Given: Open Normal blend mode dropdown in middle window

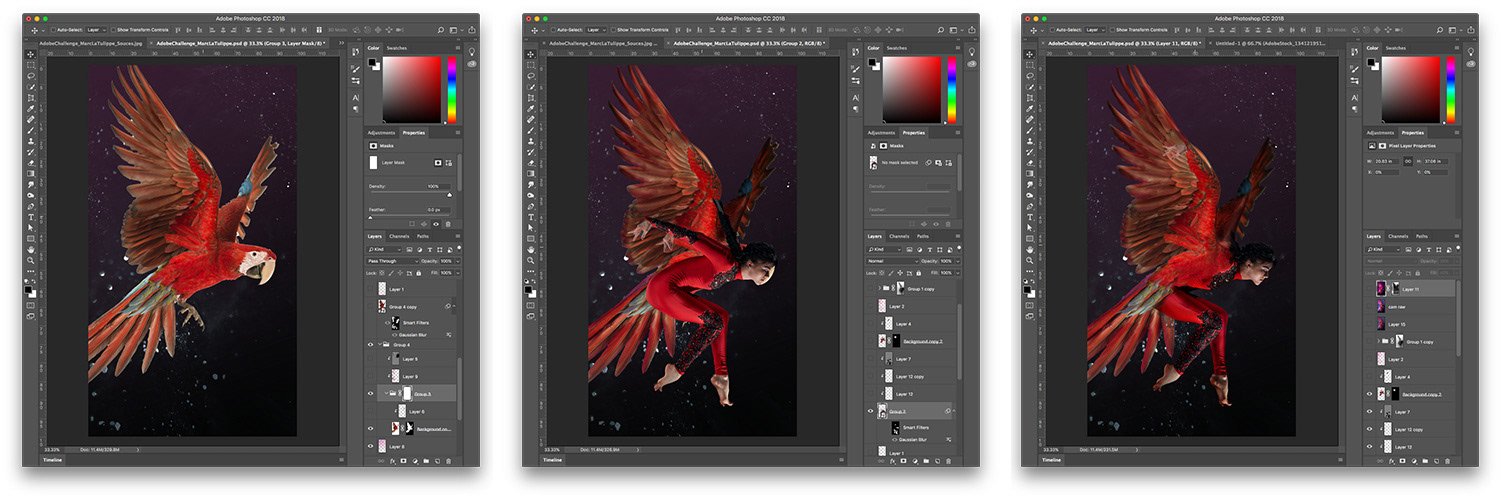Looking at the screenshot, I should (893, 261).
